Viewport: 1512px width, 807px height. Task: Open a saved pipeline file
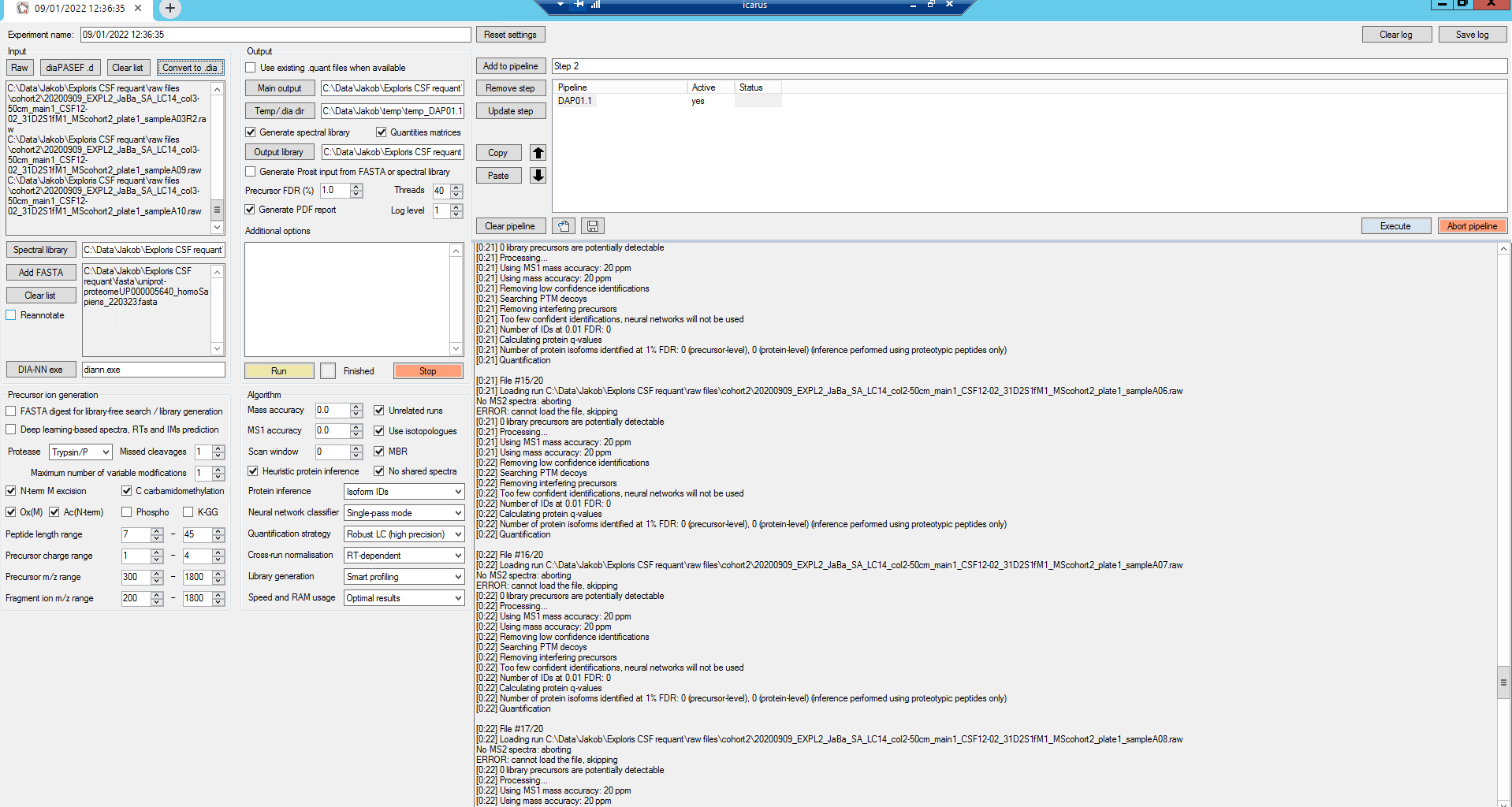[x=563, y=226]
